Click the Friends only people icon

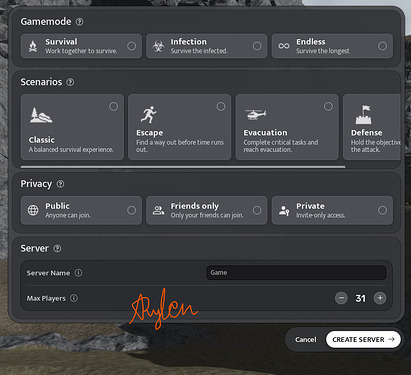pyautogui.click(x=158, y=210)
